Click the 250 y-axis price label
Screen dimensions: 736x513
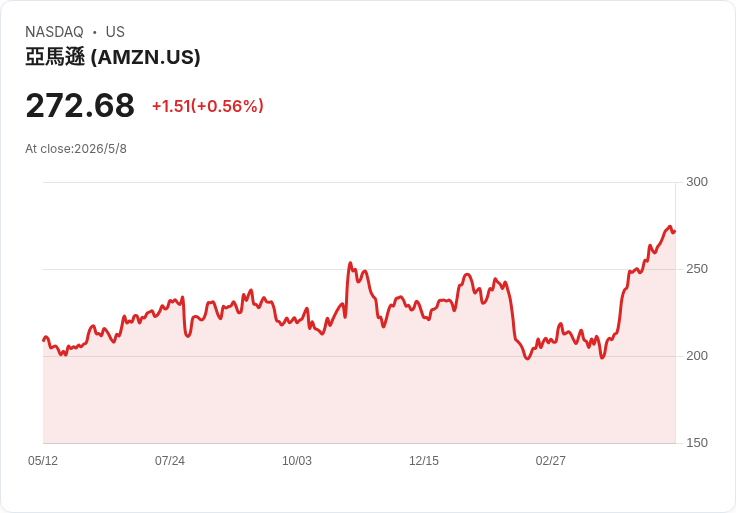(x=697, y=269)
